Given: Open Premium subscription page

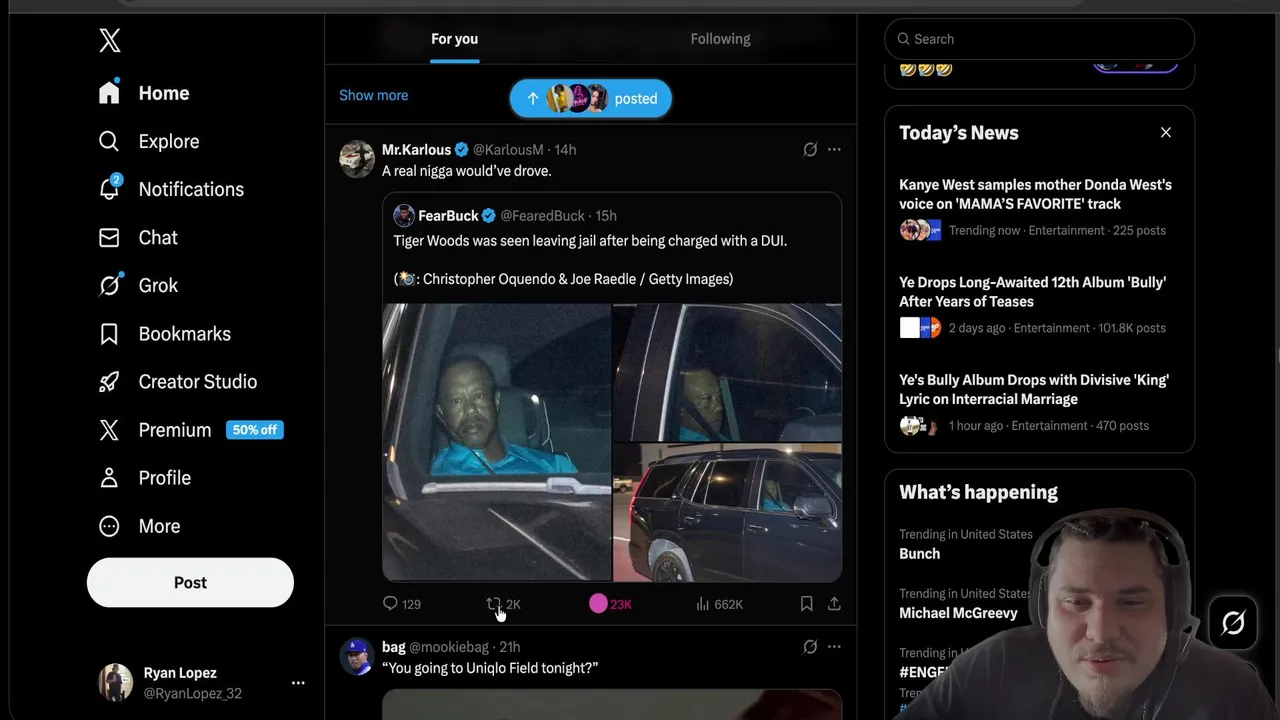Looking at the screenshot, I should 155,430.
